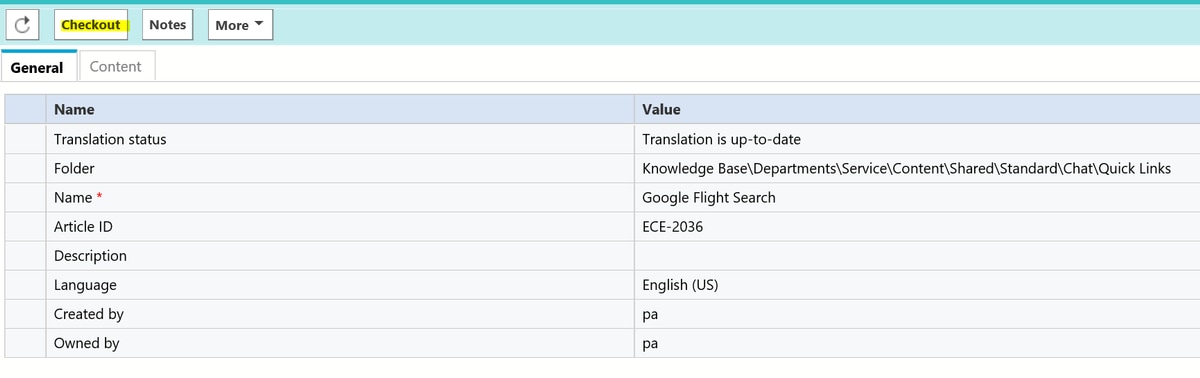Viewport: 1200px width, 378px height.
Task: Click the English (US) language value
Action: pyautogui.click(x=680, y=285)
